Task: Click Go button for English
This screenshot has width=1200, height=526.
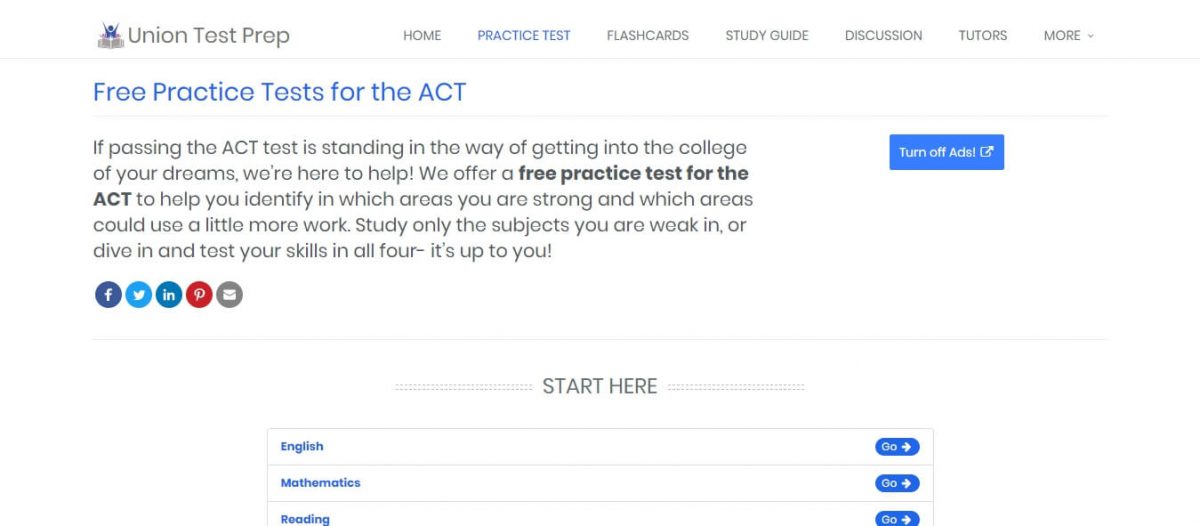Action: click(896, 447)
